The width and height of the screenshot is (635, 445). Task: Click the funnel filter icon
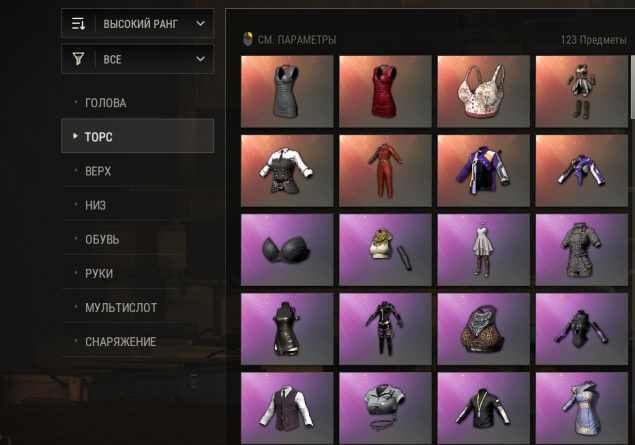pyautogui.click(x=79, y=59)
